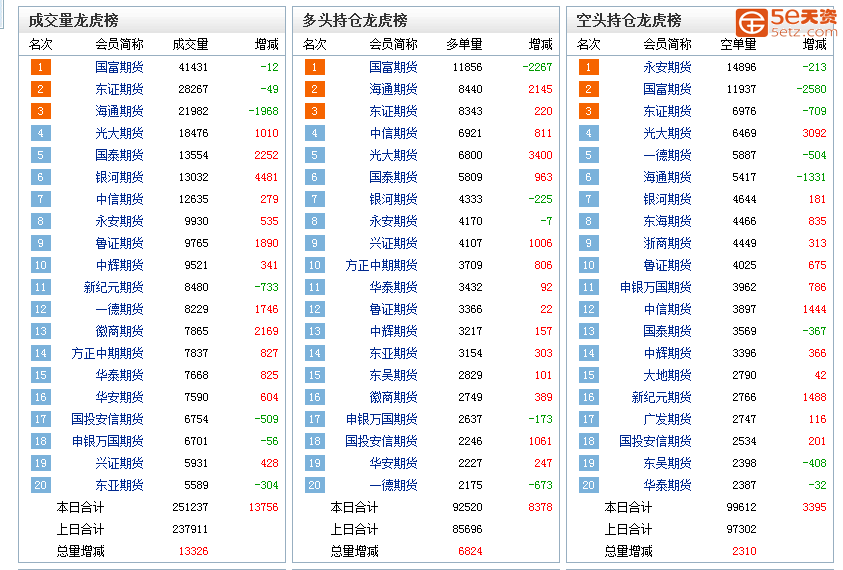Click the 多单量 column header
This screenshot has height=570, width=843.
[464, 44]
